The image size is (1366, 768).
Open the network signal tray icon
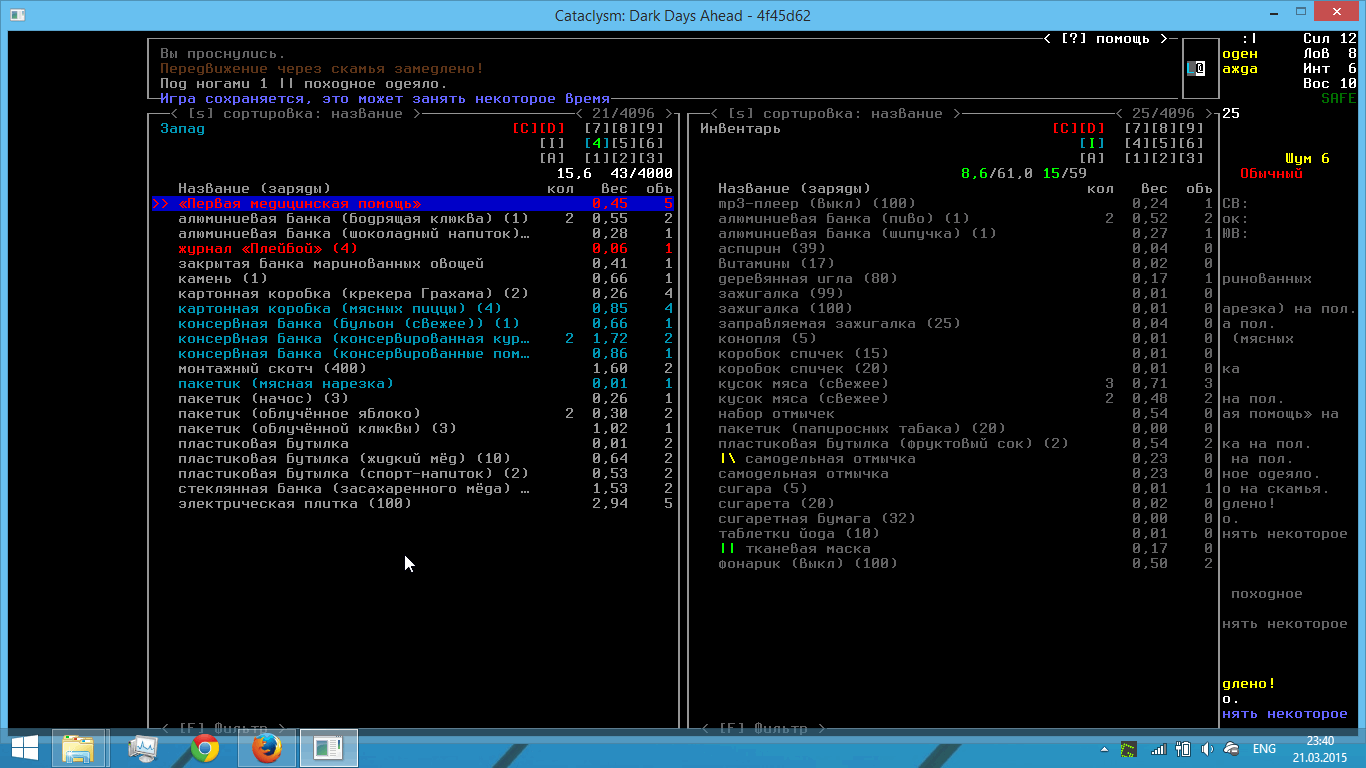(x=1159, y=749)
